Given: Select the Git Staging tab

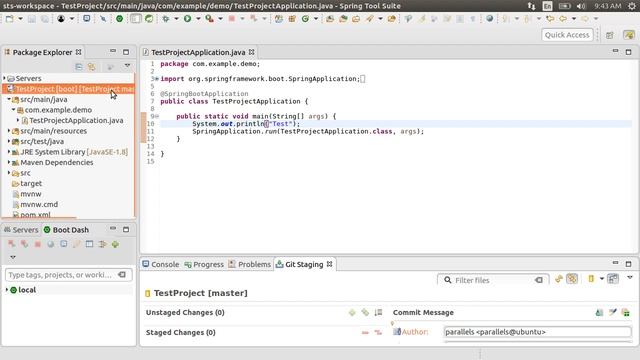Looking at the screenshot, I should click(x=304, y=264).
